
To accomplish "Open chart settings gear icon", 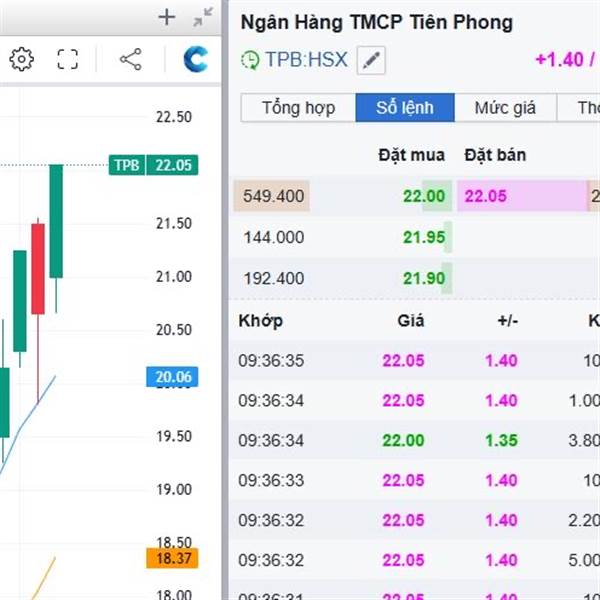I will [21, 59].
